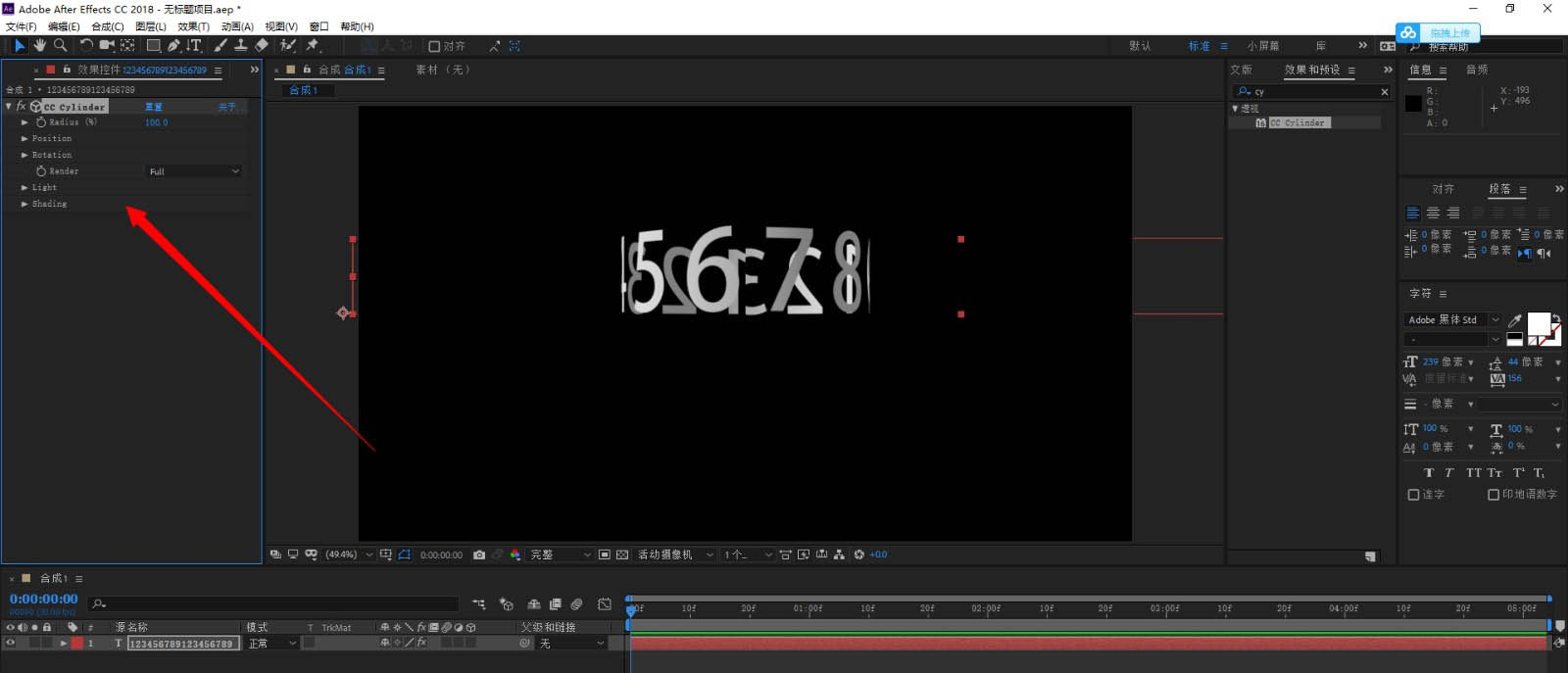Check the 连字 ligatures checkbox

click(1413, 495)
